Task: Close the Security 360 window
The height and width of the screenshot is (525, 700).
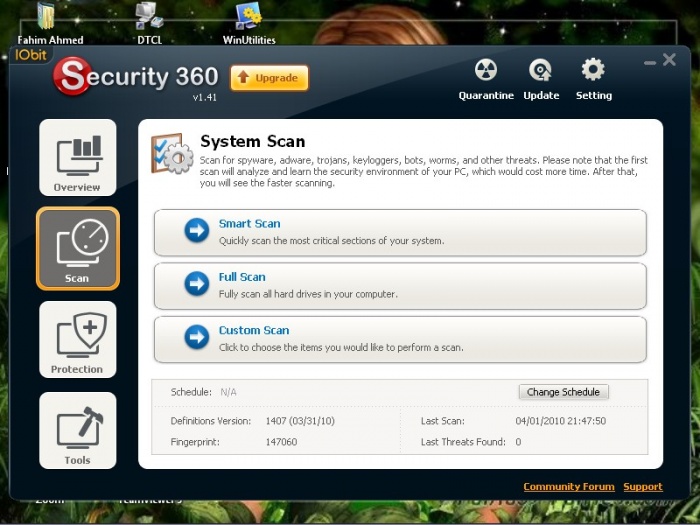Action: (669, 59)
